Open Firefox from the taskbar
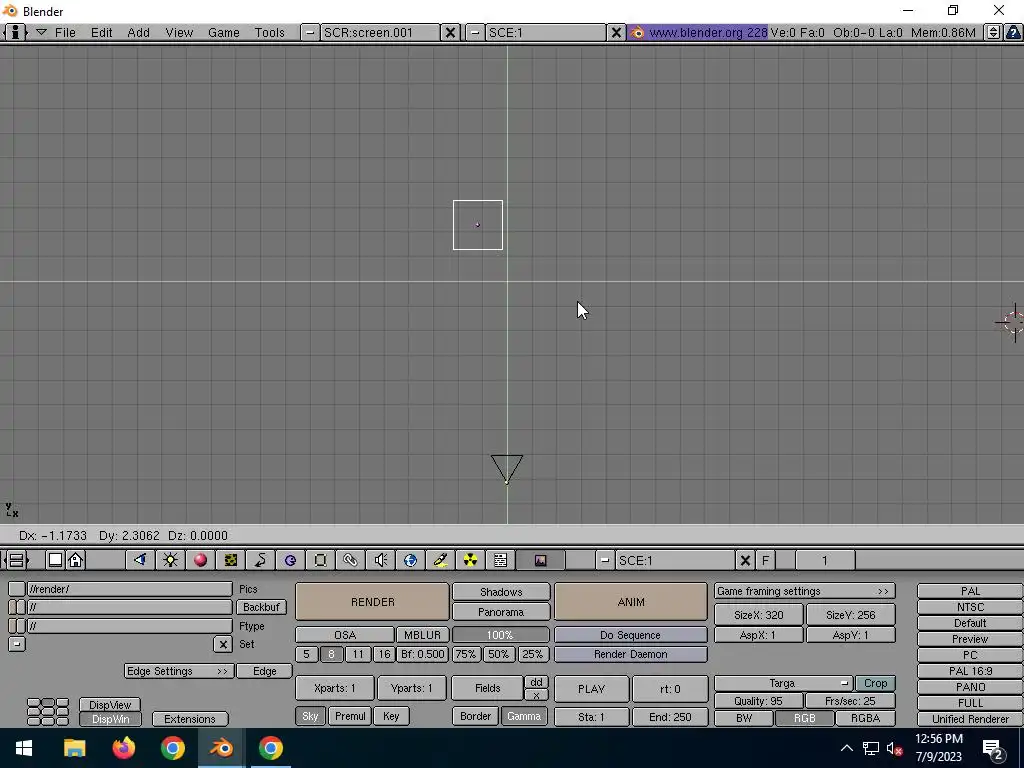 [123, 748]
